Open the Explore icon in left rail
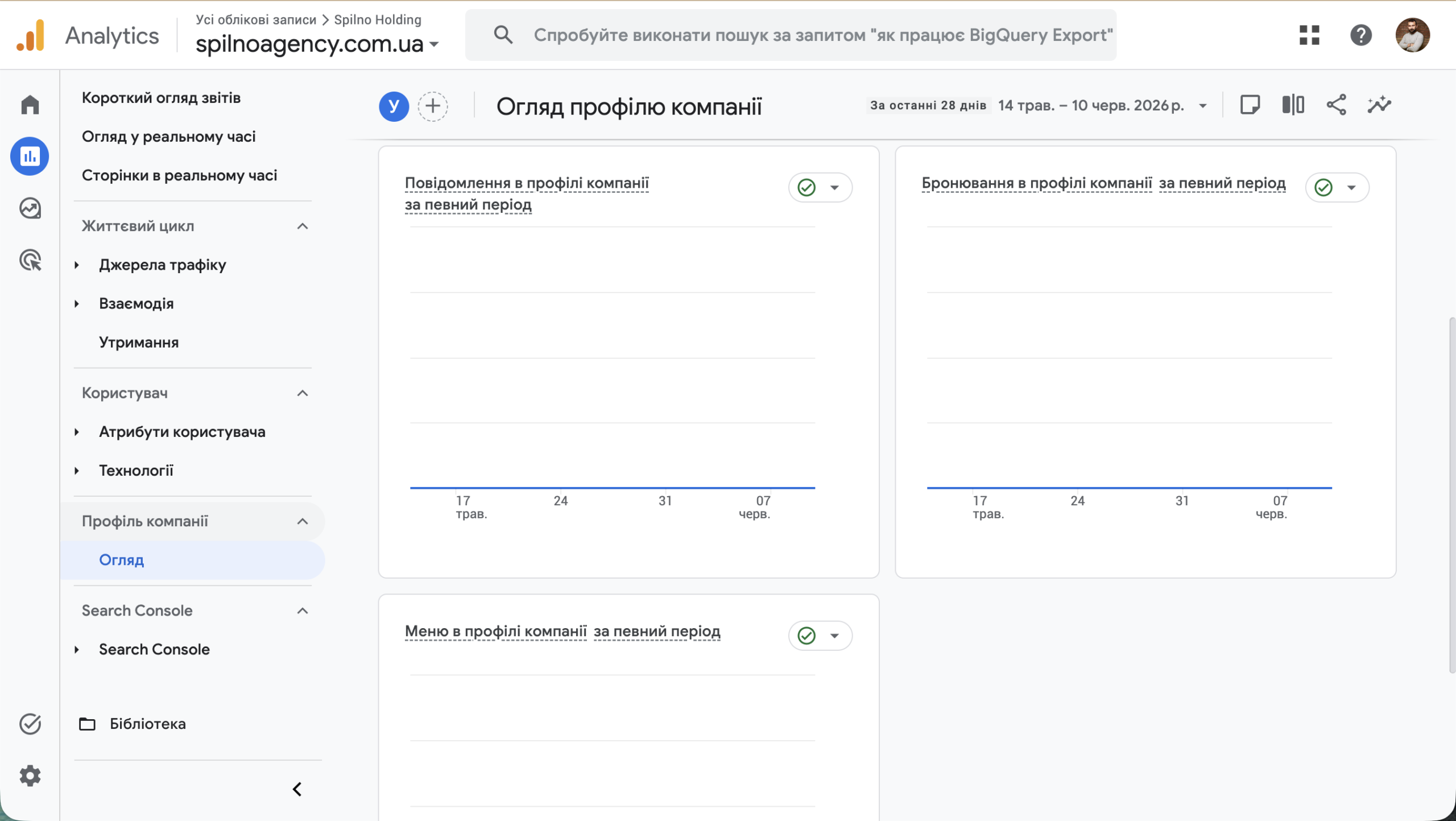 pos(30,208)
